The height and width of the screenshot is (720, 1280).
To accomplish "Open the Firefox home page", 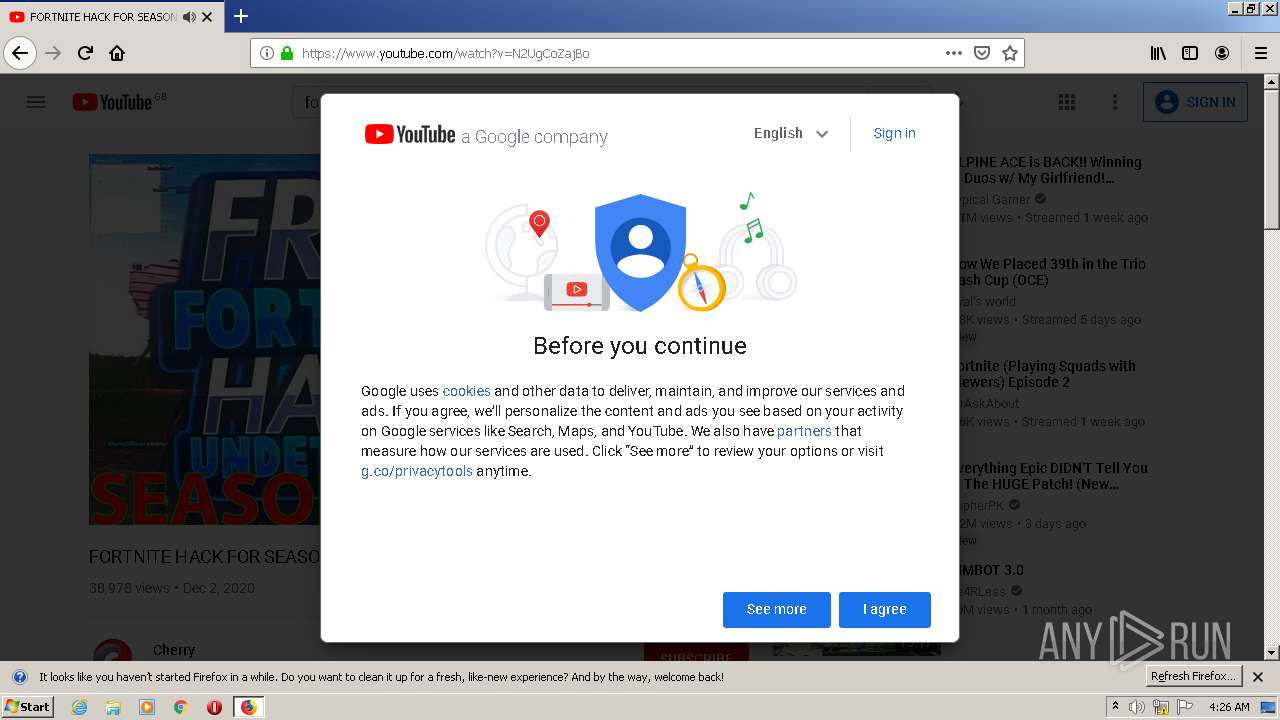I will click(x=117, y=53).
